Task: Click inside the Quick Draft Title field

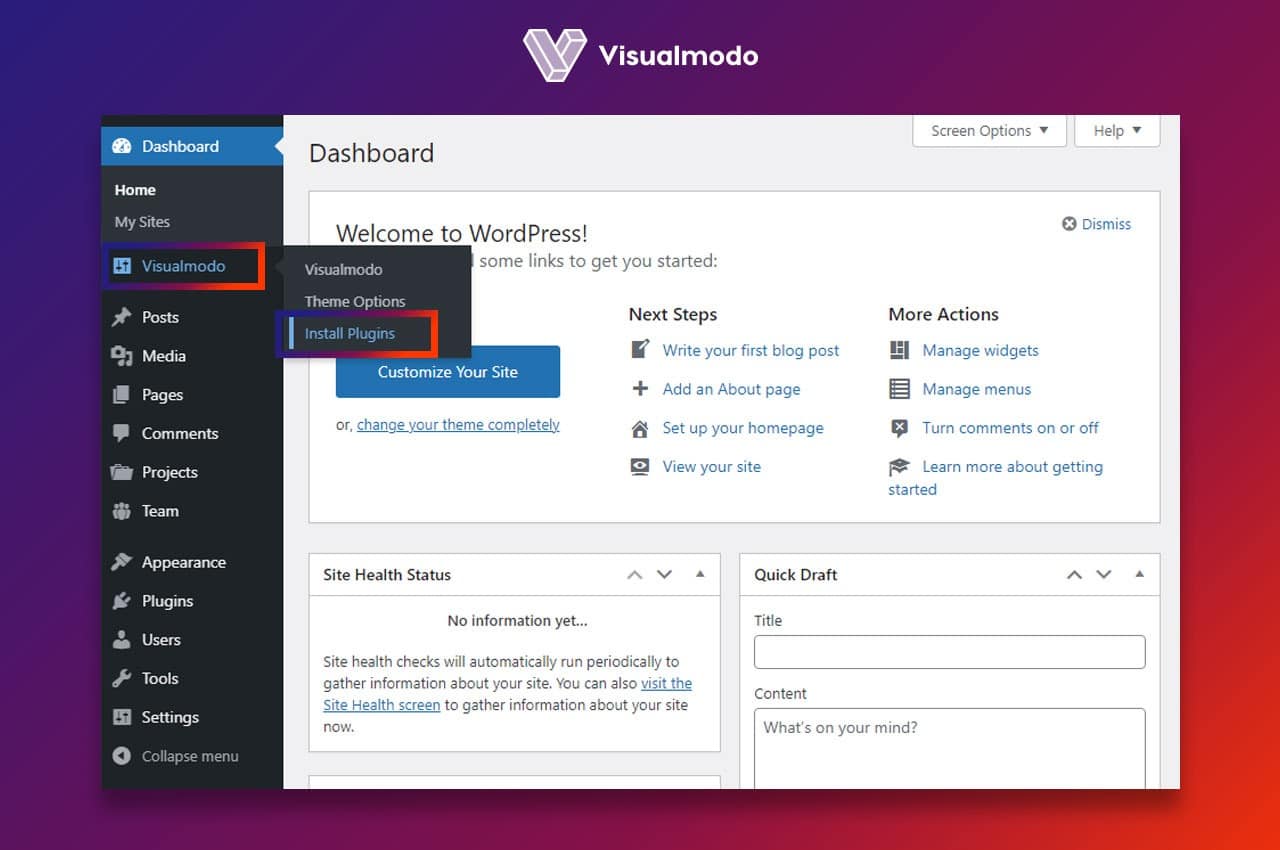Action: point(948,651)
